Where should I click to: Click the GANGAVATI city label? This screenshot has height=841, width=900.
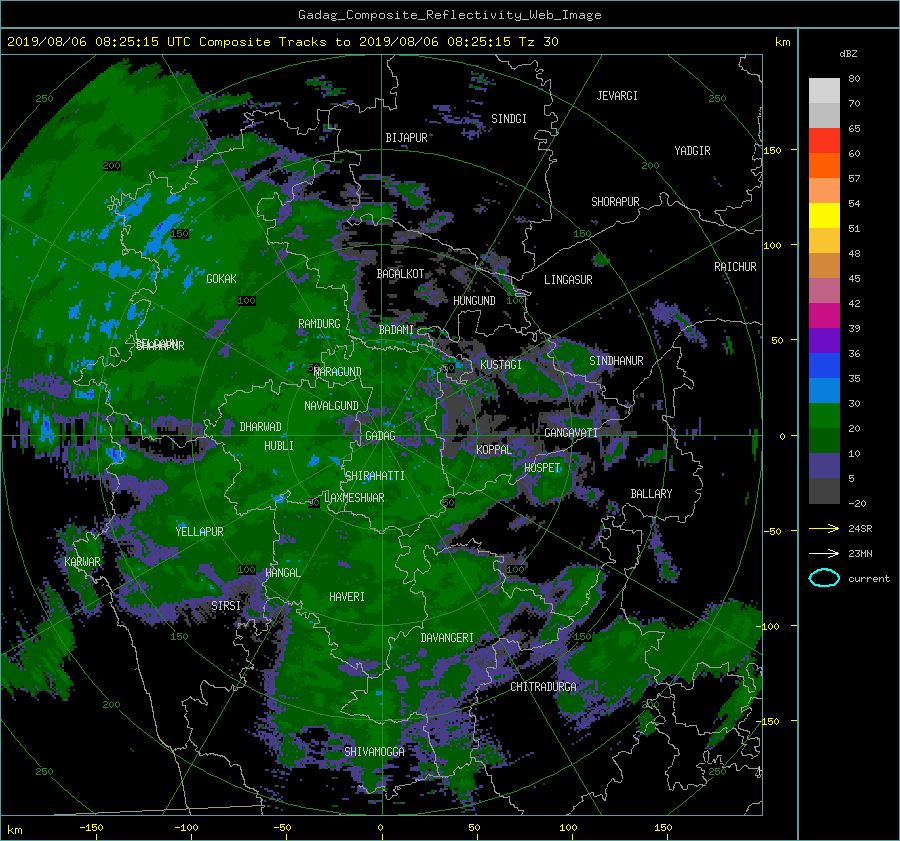click(571, 433)
